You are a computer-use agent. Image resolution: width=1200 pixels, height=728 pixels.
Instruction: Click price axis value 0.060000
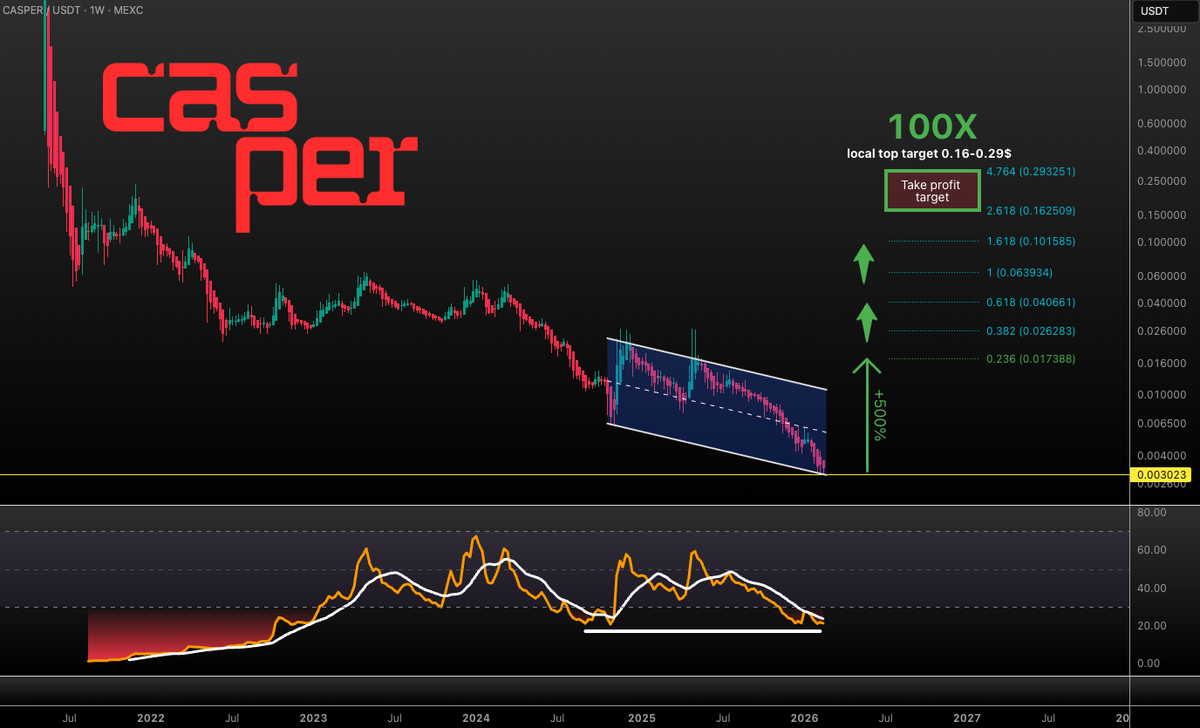[x=1163, y=276]
